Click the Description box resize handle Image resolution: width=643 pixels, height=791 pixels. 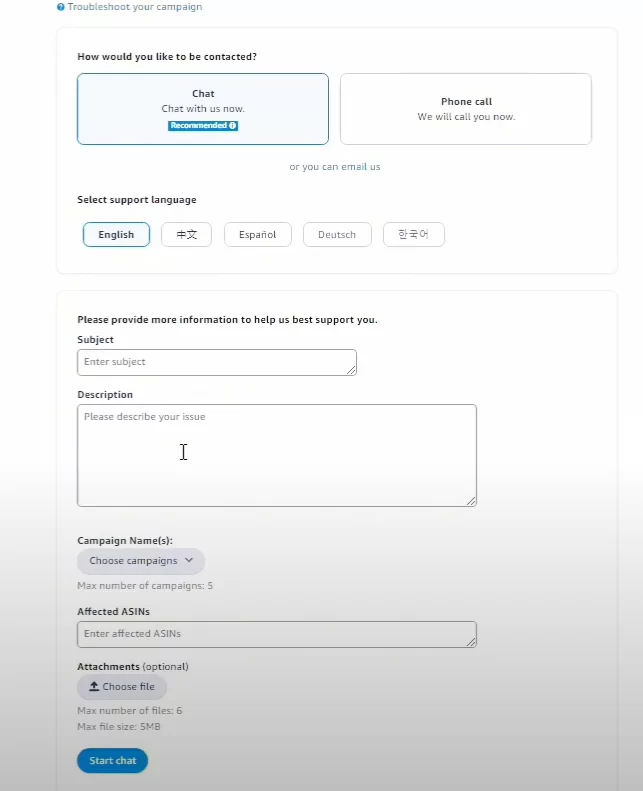pos(471,500)
